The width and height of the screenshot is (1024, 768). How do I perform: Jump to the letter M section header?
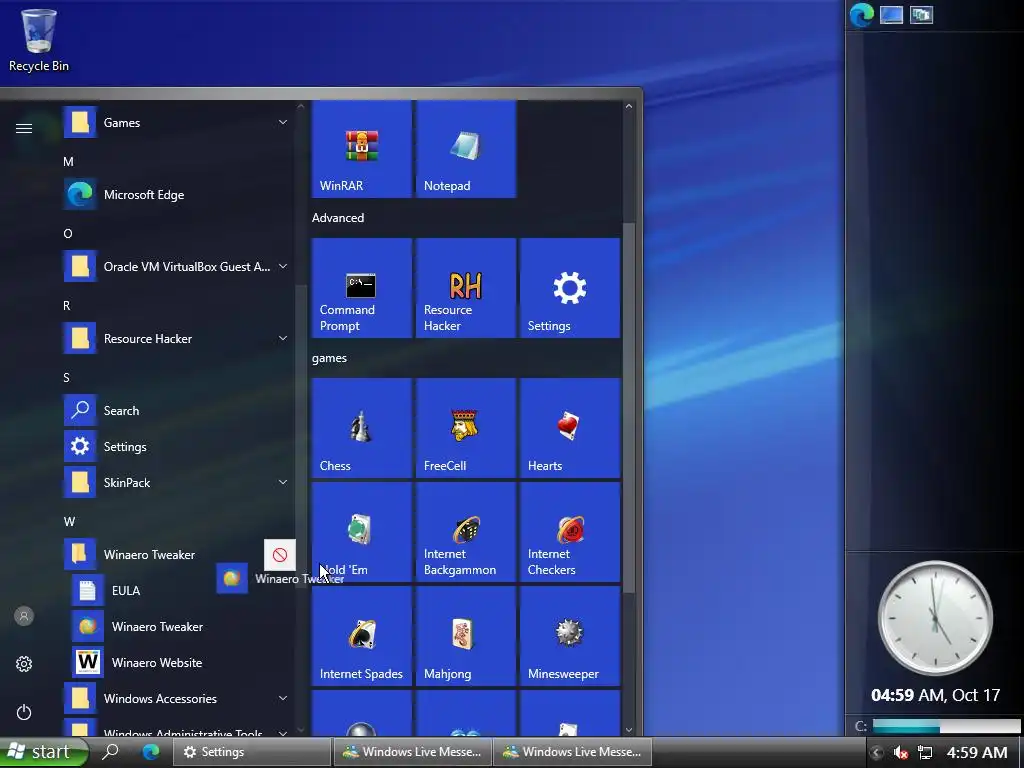(68, 161)
